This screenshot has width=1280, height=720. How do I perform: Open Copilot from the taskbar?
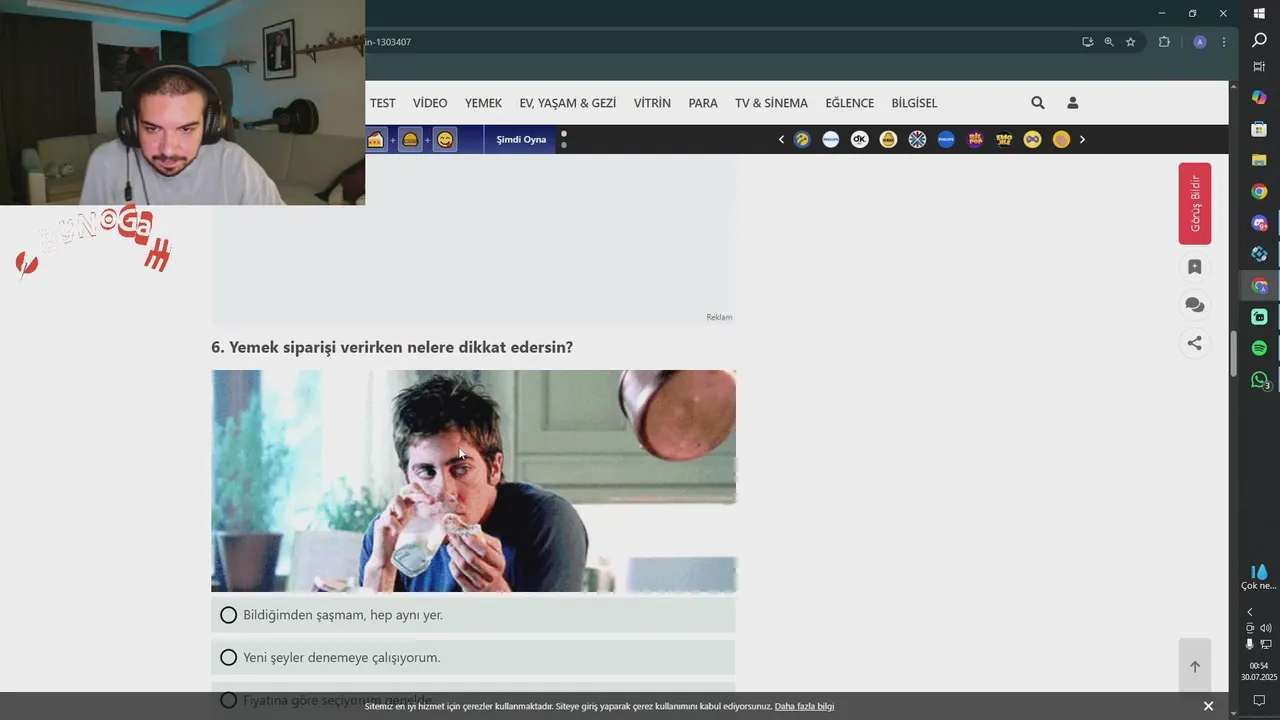[1259, 97]
